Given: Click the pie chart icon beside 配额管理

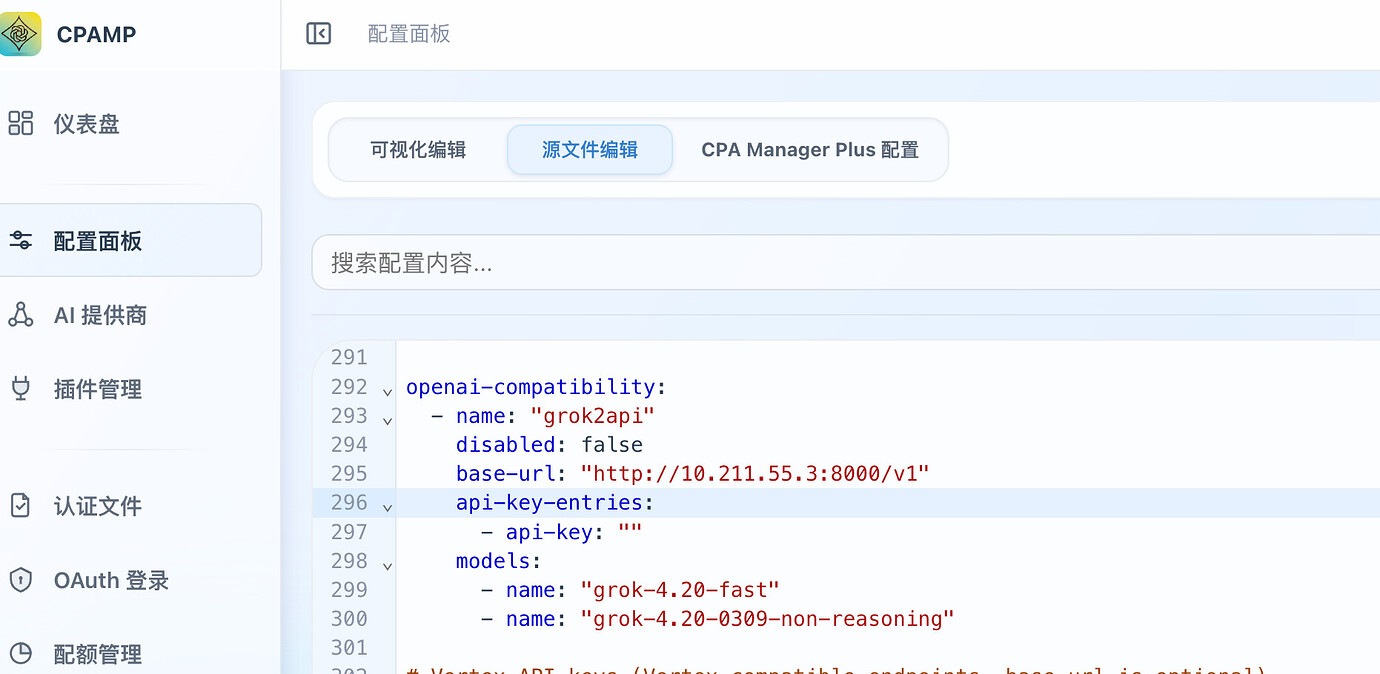Looking at the screenshot, I should [20, 653].
